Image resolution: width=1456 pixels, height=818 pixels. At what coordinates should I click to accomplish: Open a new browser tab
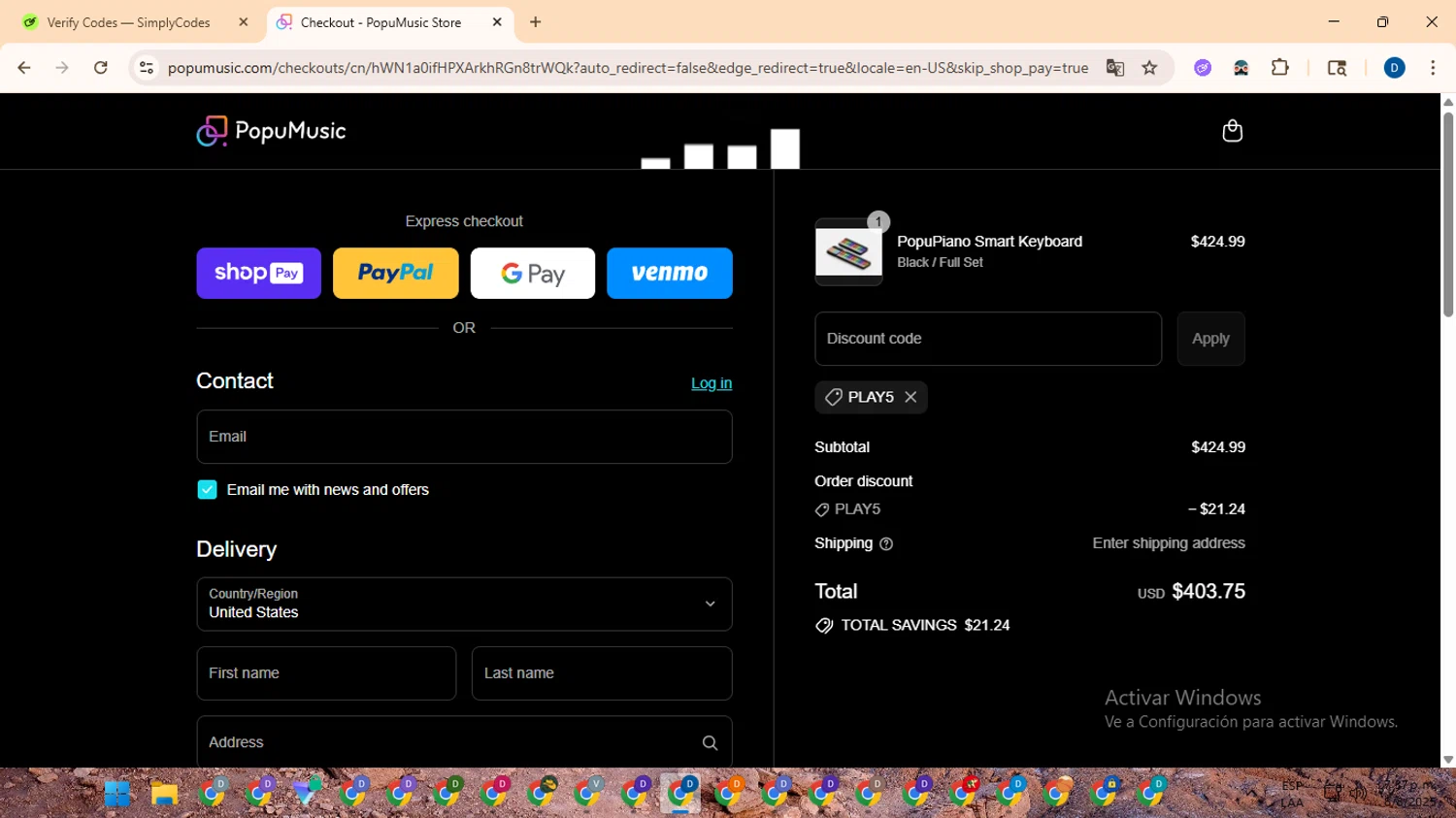536,22
